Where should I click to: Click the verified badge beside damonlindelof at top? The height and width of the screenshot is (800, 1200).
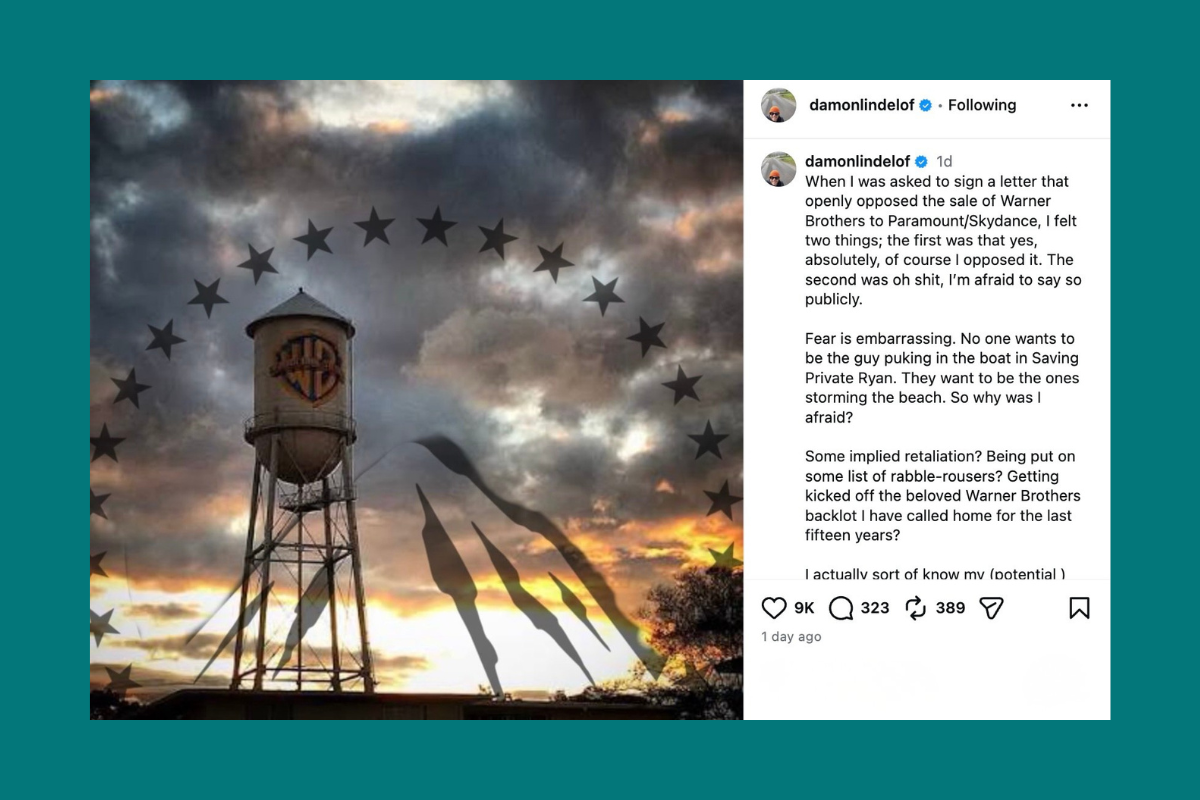pyautogui.click(x=927, y=104)
